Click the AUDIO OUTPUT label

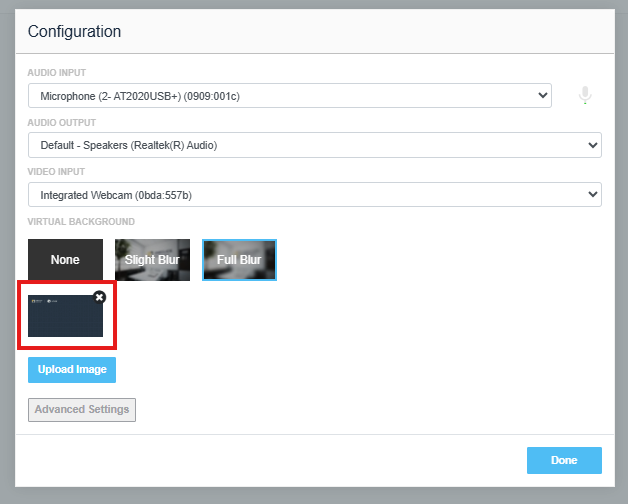point(62,123)
